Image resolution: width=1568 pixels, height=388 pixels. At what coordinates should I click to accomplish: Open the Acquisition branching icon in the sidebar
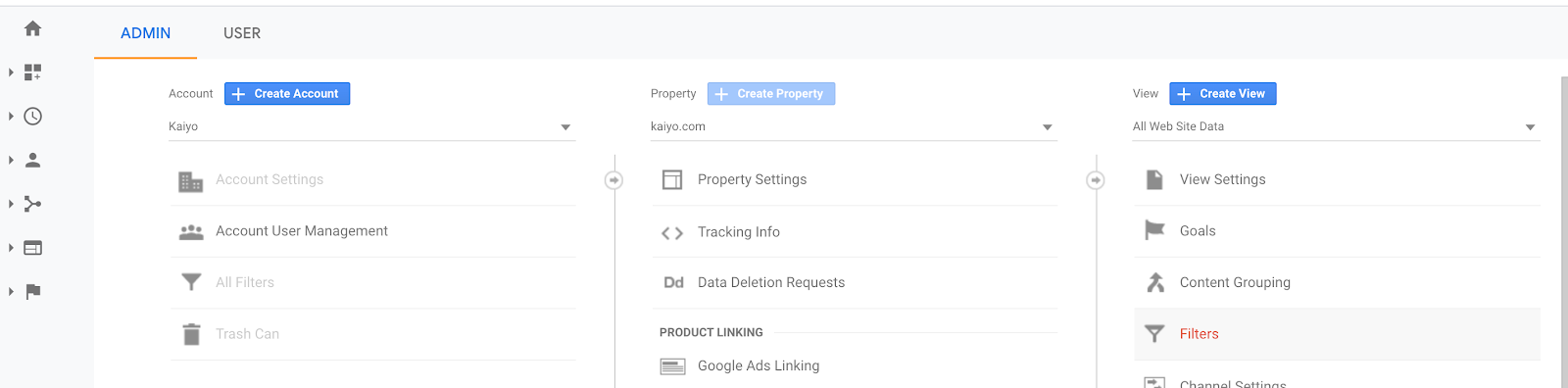pos(32,204)
